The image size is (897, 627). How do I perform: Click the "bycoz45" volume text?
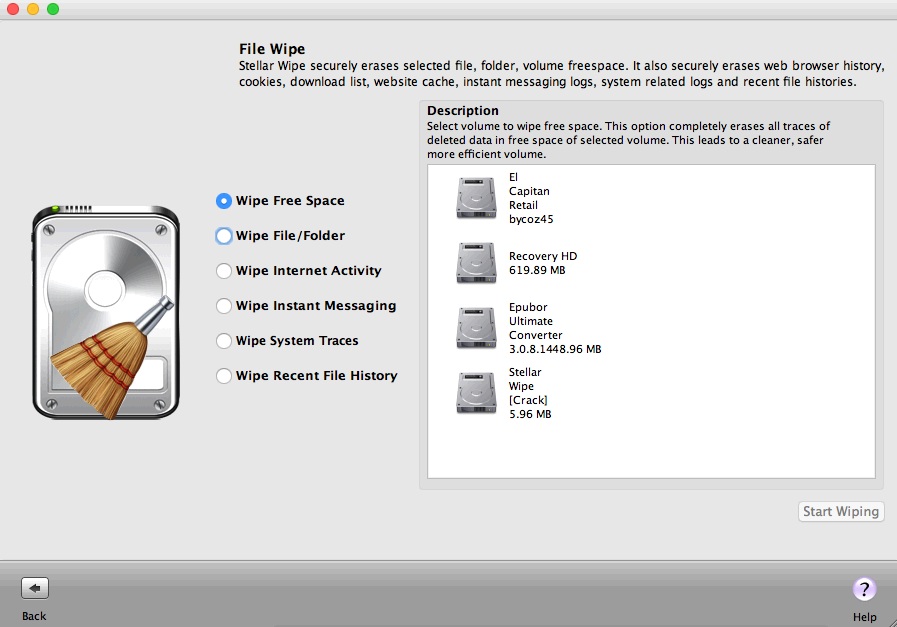point(531,219)
